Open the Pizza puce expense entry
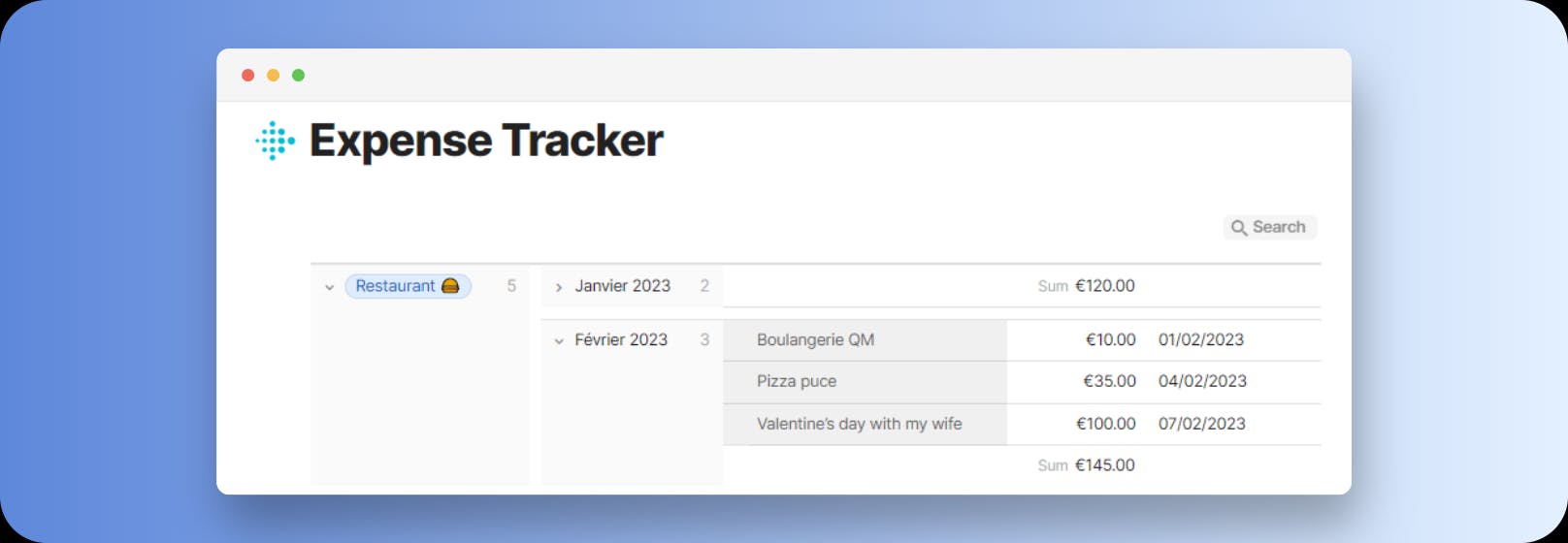 point(797,382)
